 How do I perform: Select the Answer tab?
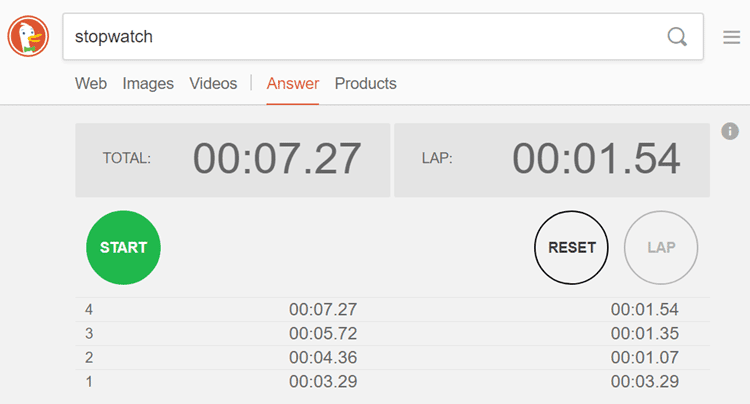(293, 84)
